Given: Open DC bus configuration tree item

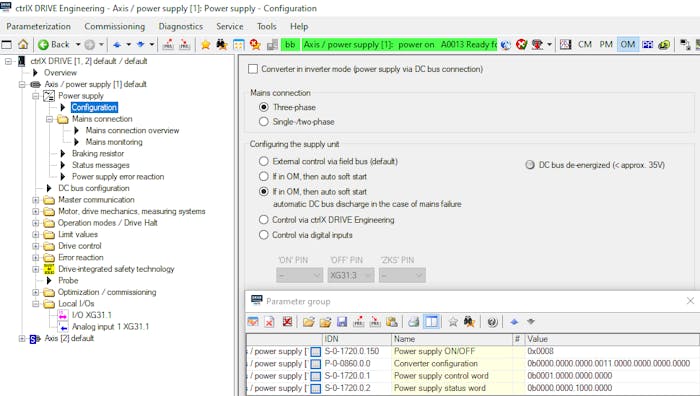Looking at the screenshot, I should (94, 188).
